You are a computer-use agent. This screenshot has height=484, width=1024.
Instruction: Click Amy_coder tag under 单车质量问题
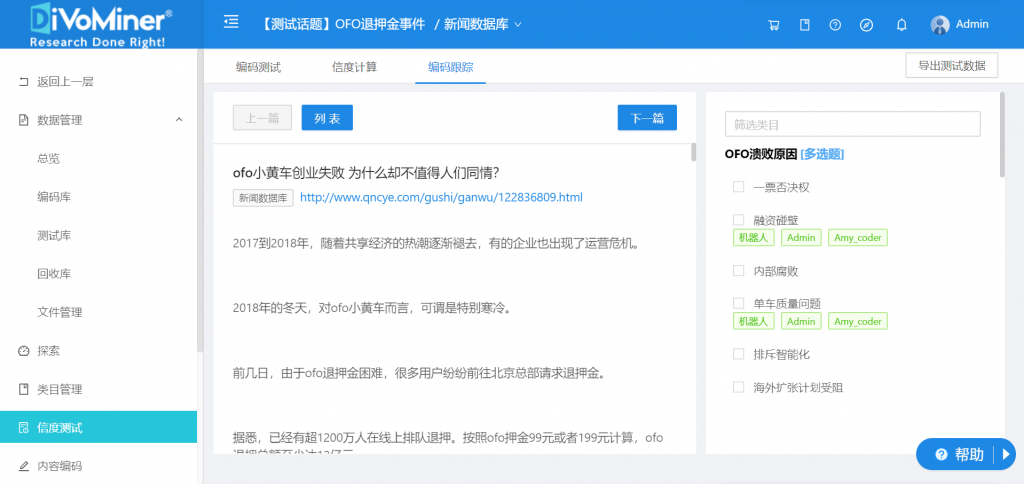click(x=858, y=321)
